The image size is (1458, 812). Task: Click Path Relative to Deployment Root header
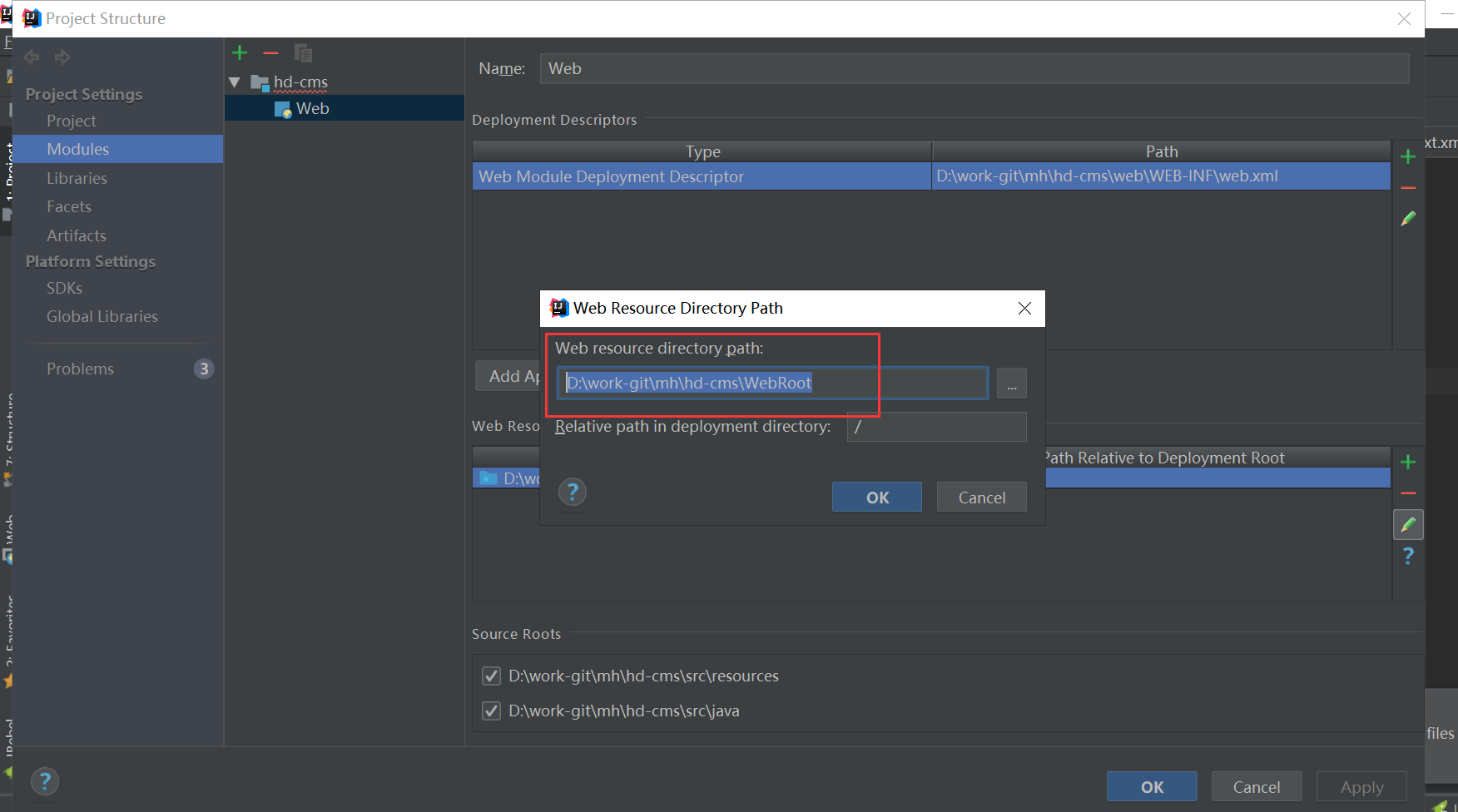(1165, 458)
